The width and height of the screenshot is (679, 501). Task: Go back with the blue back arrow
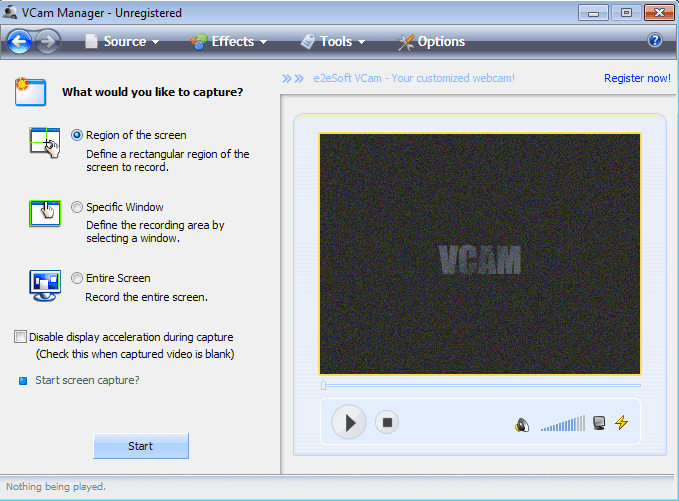[19, 42]
